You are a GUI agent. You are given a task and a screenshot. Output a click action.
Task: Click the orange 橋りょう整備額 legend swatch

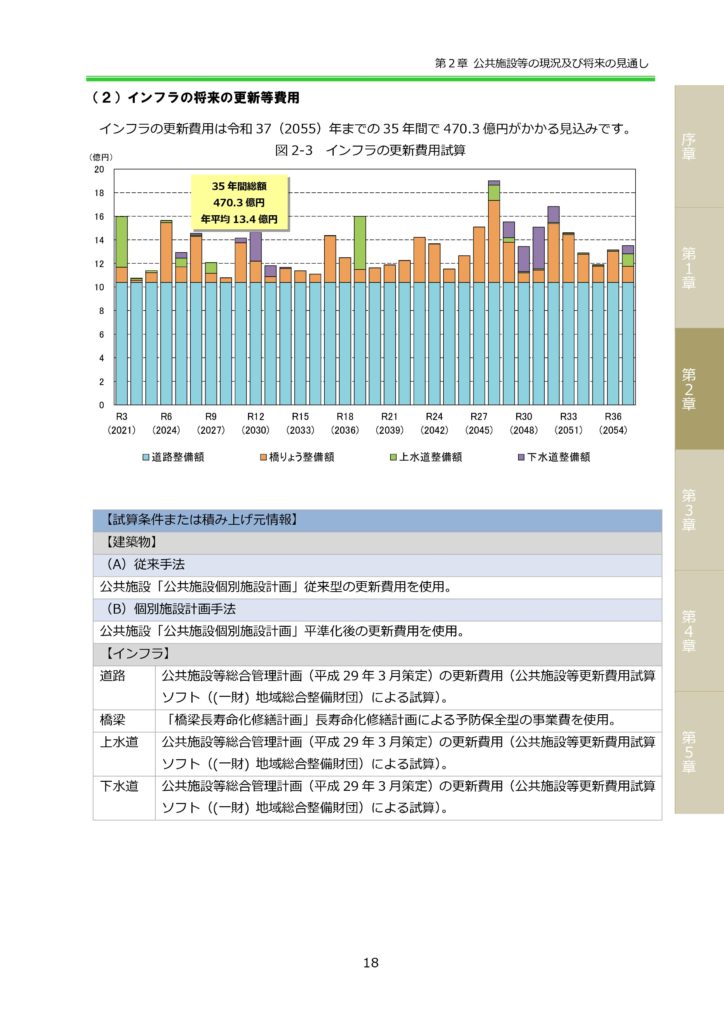pos(261,456)
